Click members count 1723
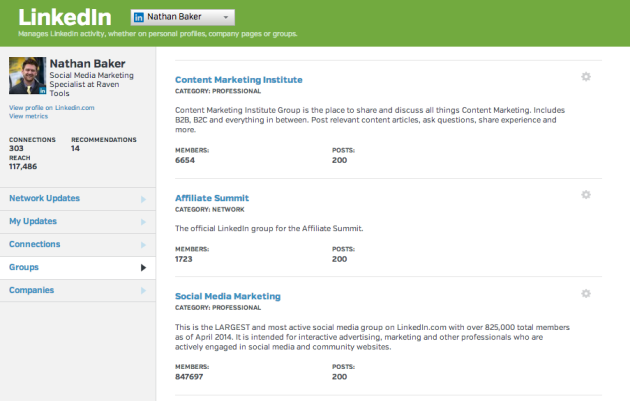Viewport: 630px width, 401px height. click(x=184, y=259)
